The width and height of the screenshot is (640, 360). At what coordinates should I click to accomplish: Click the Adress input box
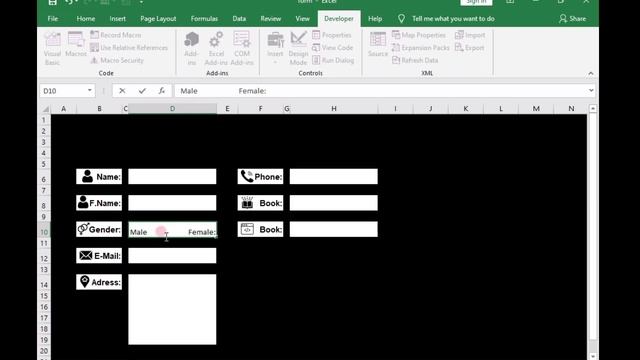point(172,309)
